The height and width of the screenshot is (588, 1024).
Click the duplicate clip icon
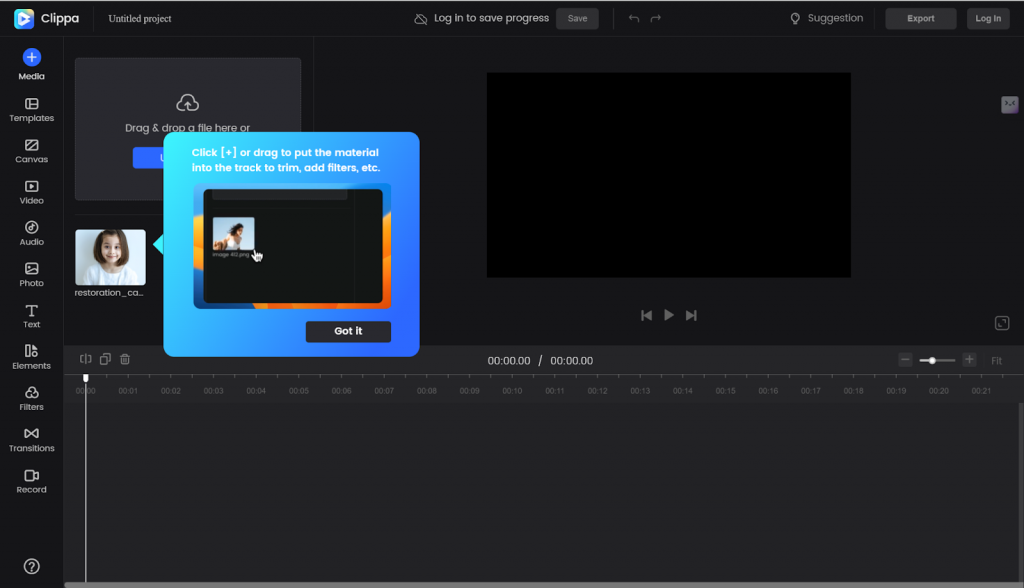click(105, 359)
